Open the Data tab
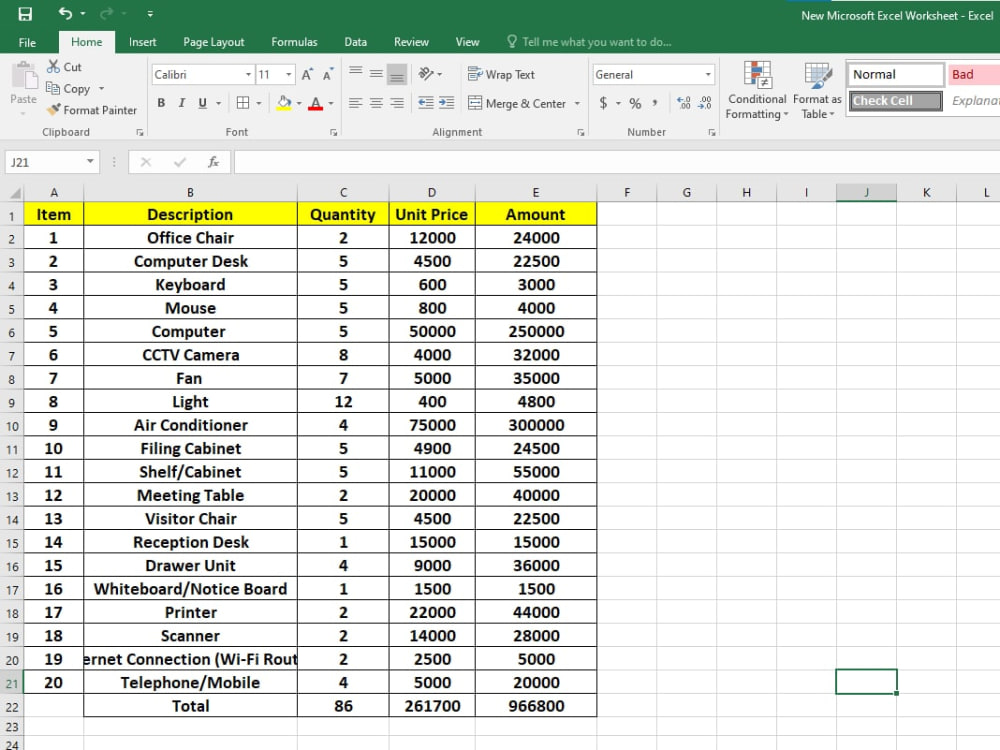This screenshot has height=750, width=1000. pos(355,42)
